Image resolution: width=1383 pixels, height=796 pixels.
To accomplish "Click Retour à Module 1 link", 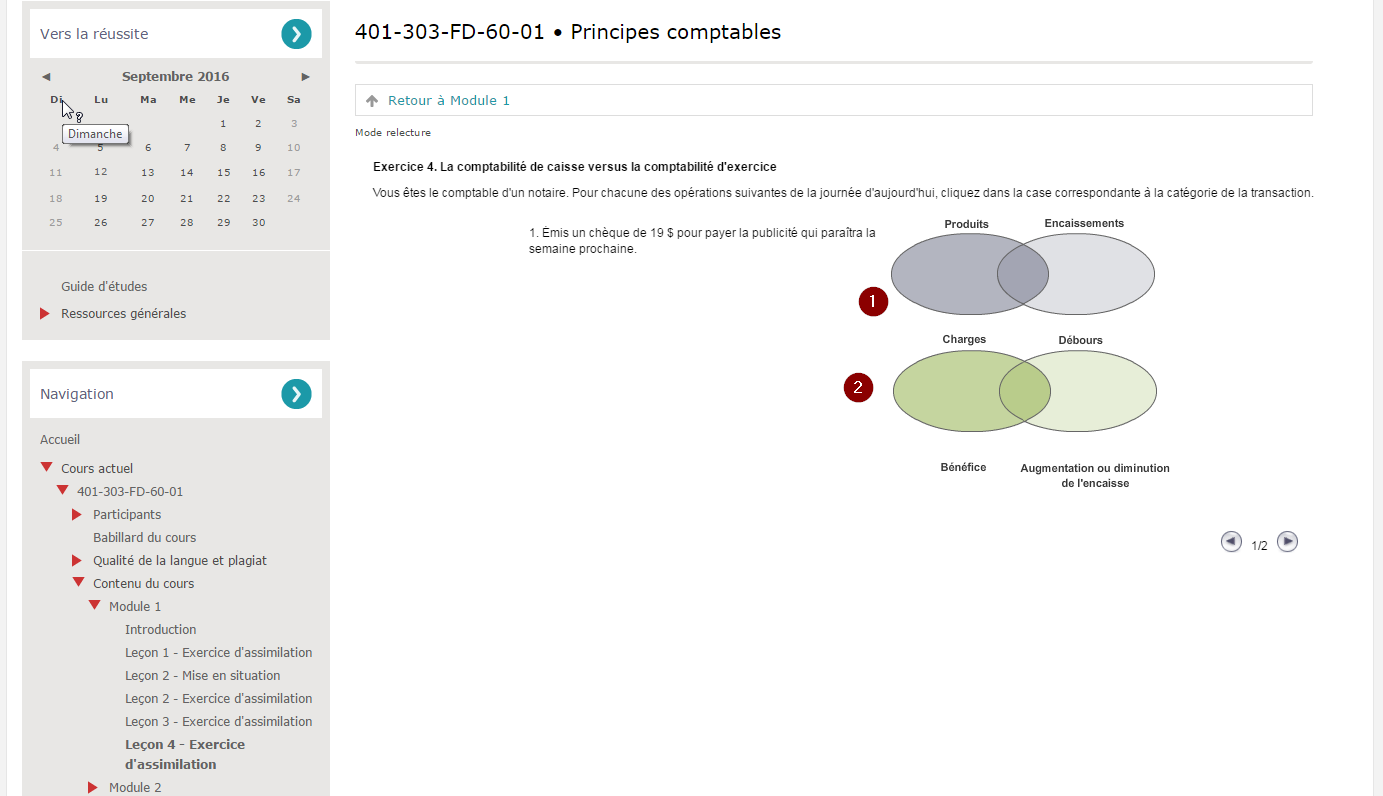I will coord(448,101).
